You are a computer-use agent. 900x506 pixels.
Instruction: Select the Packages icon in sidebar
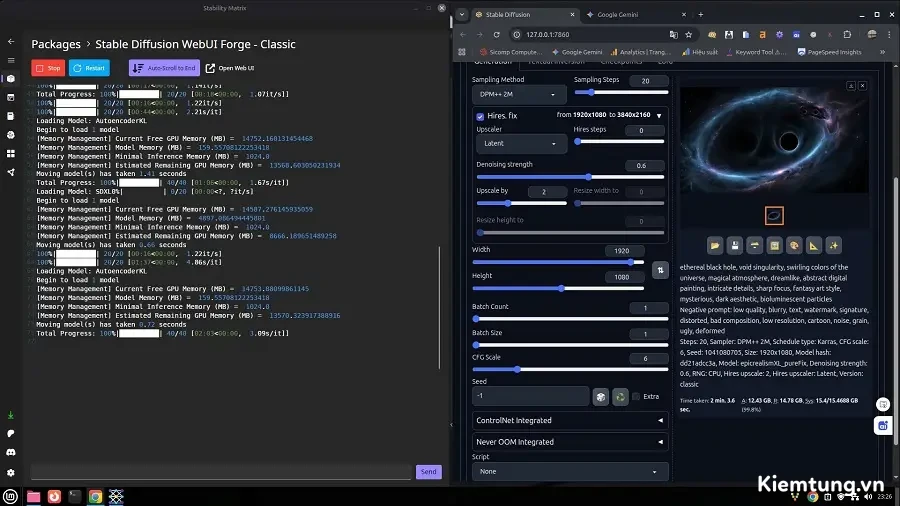coord(11,79)
